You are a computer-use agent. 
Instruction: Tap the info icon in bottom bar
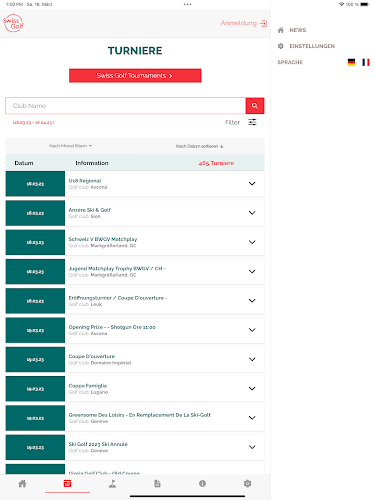pos(202,484)
